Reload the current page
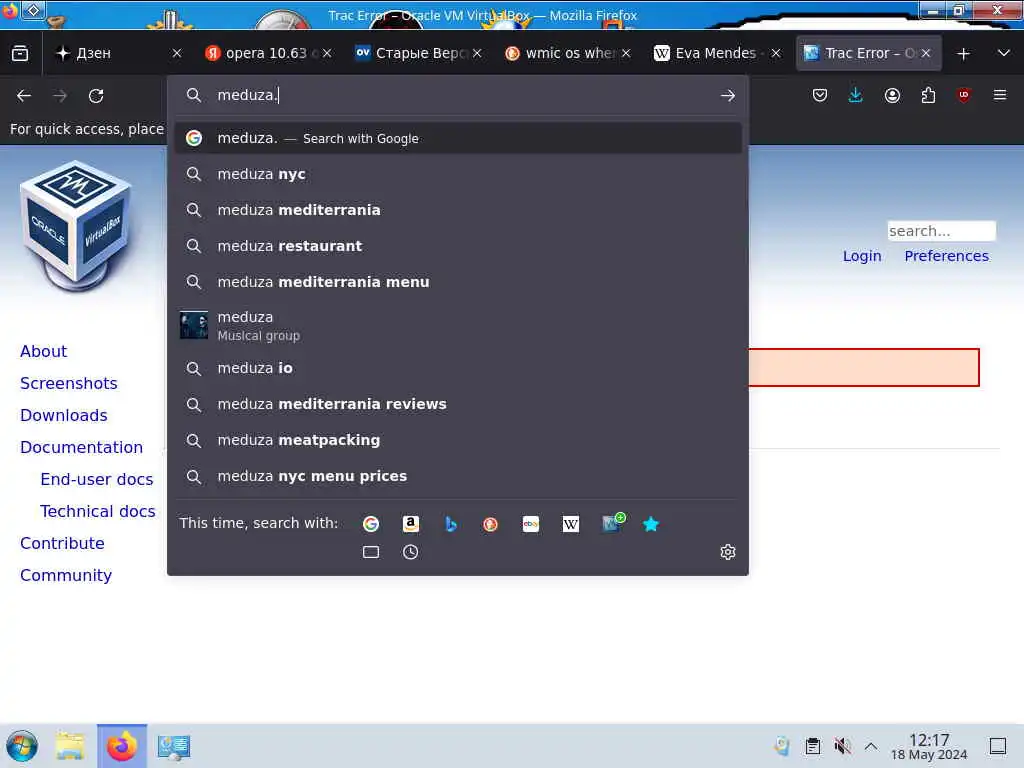This screenshot has width=1024, height=768. click(x=96, y=96)
